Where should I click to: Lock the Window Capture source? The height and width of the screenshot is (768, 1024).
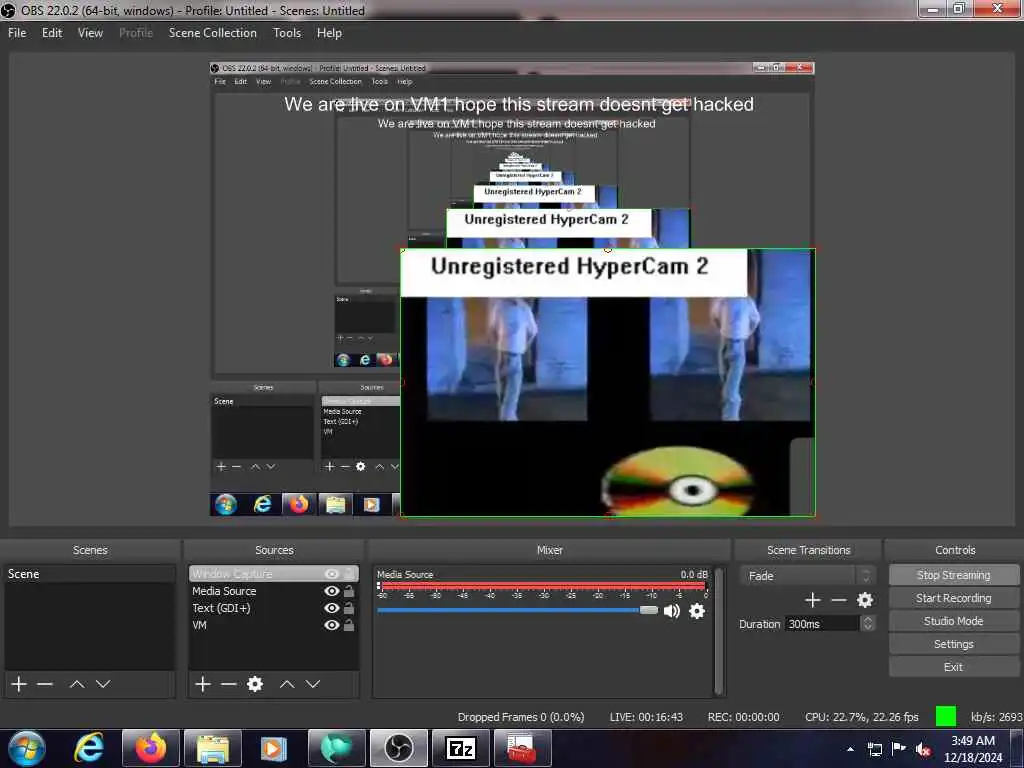[349, 573]
